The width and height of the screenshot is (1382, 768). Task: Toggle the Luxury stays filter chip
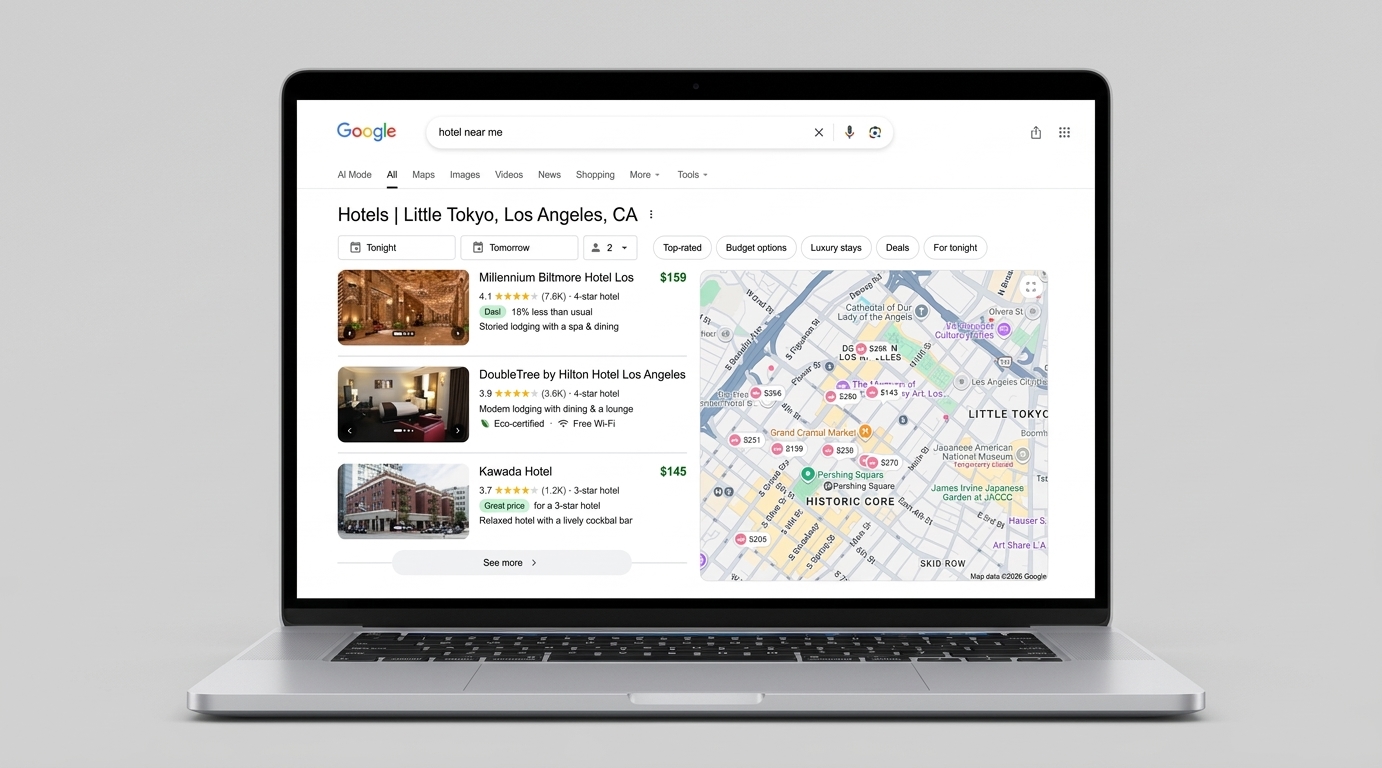(x=836, y=248)
